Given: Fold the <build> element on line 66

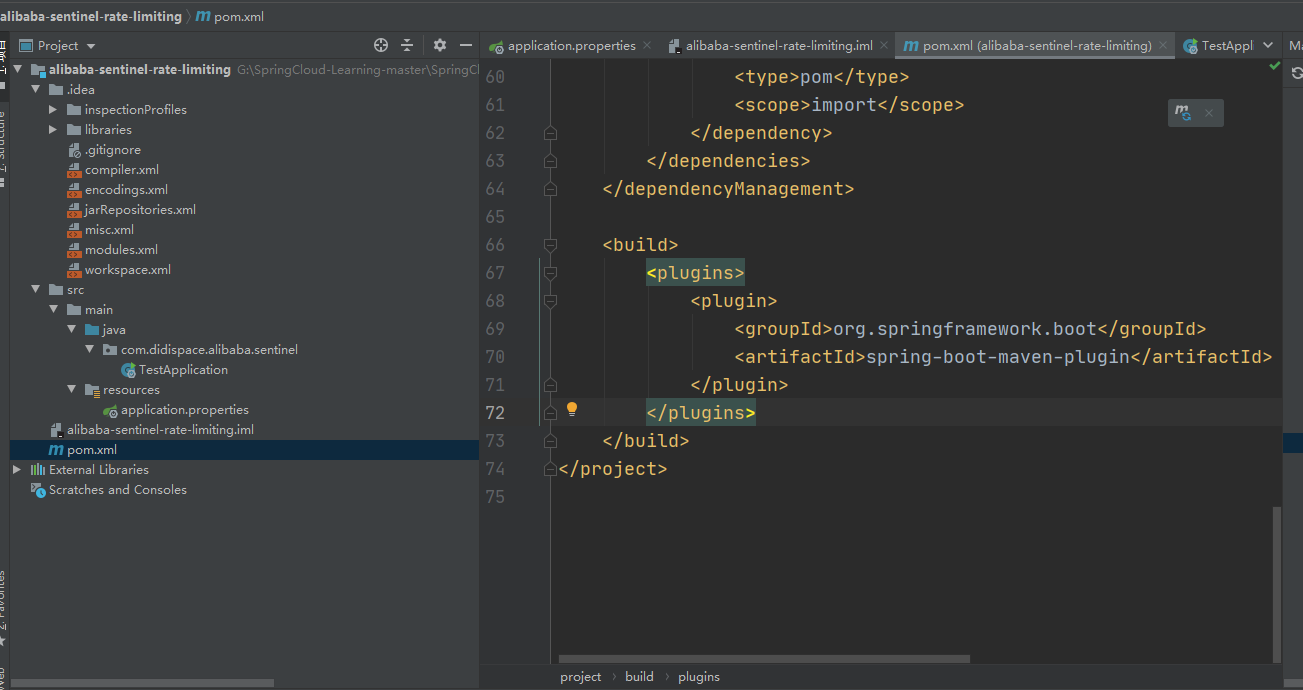Looking at the screenshot, I should click(549, 245).
